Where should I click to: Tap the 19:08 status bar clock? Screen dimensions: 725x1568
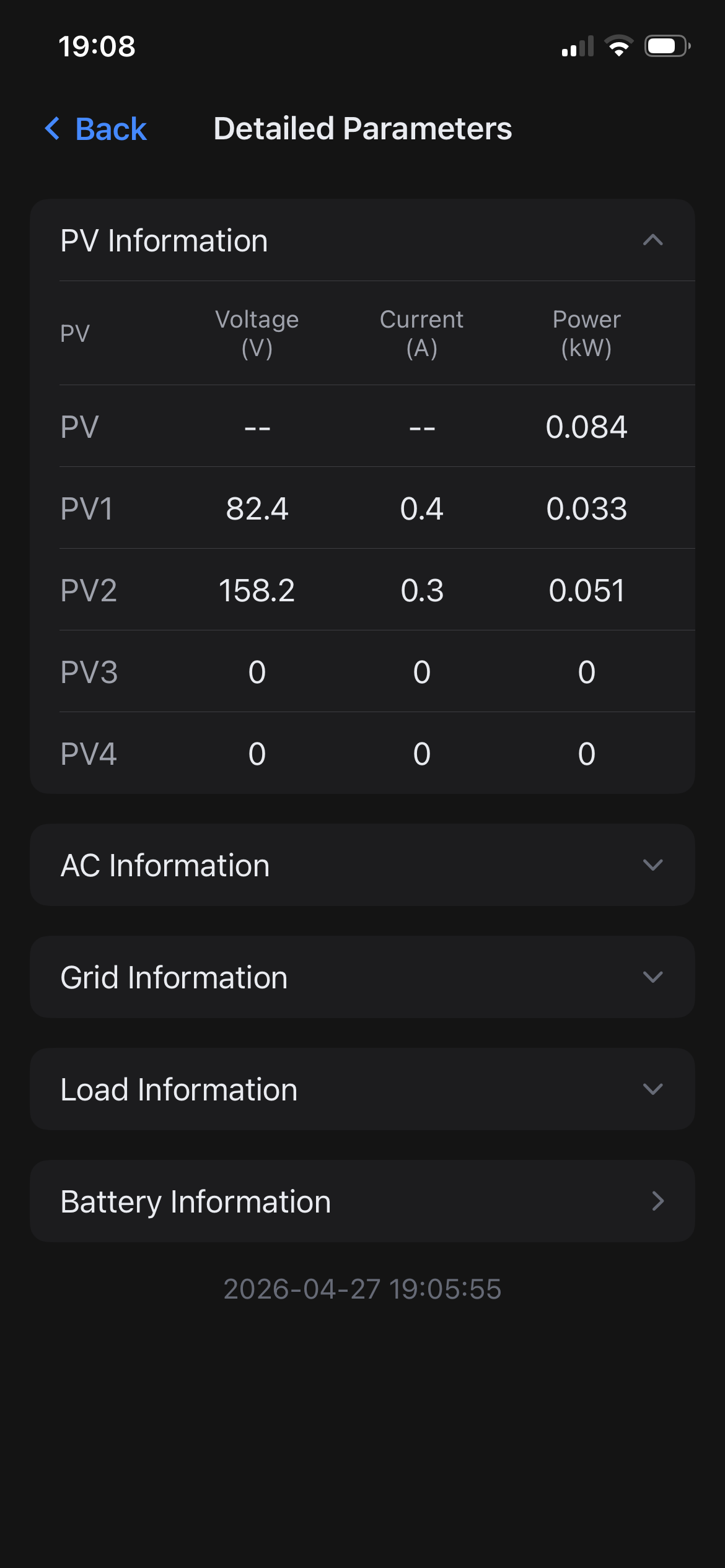(97, 46)
